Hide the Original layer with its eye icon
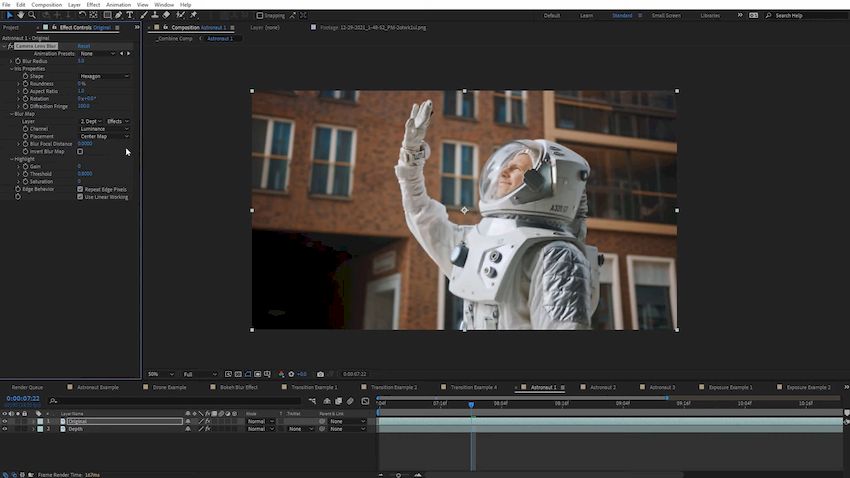The image size is (850, 478). [x=5, y=421]
